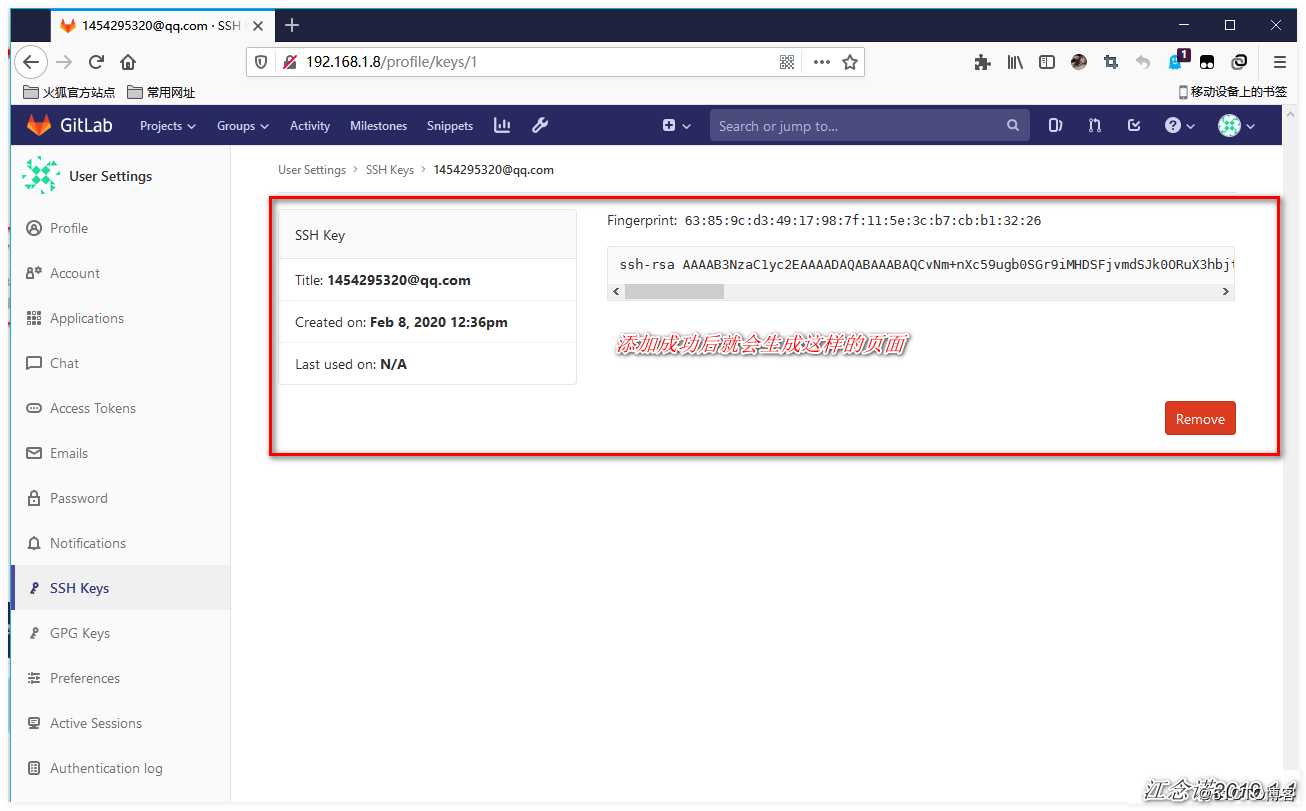1306x811 pixels.
Task: Expand the Help question mark menu
Action: click(1180, 126)
